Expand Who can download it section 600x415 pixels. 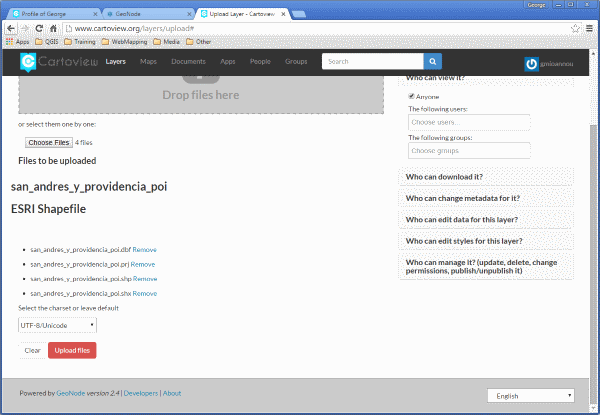pyautogui.click(x=486, y=177)
